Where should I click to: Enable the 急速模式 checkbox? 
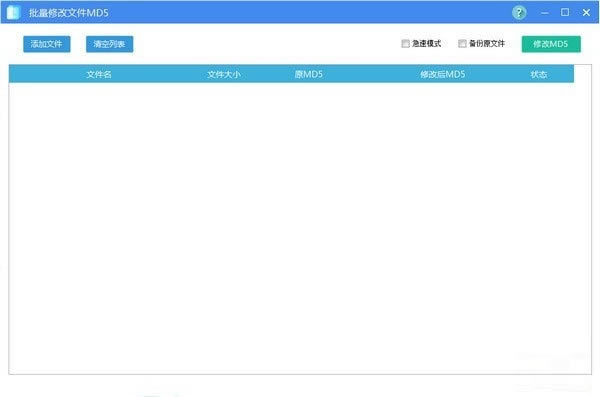406,44
